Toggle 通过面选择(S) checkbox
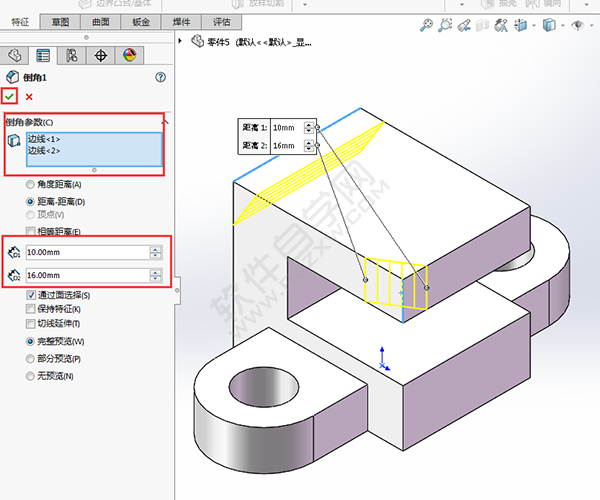600x500 pixels. point(31,295)
